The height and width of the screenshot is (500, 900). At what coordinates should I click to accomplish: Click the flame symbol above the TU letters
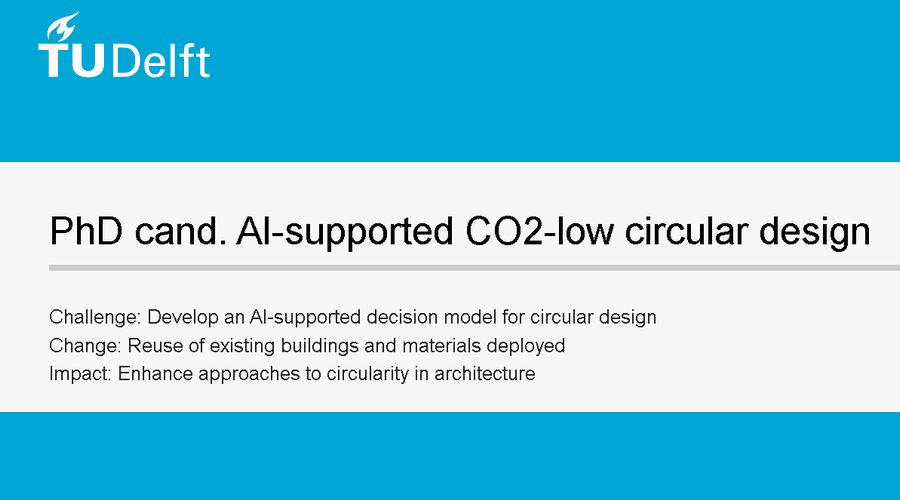point(62,26)
